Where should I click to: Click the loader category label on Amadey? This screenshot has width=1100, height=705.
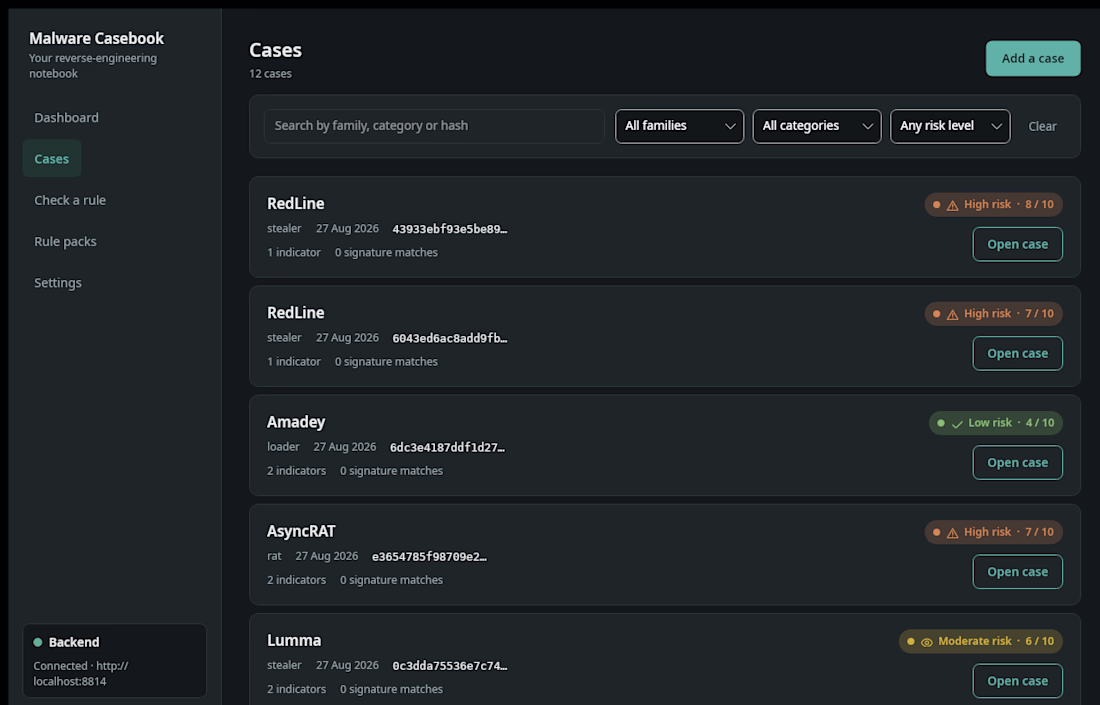tap(283, 447)
